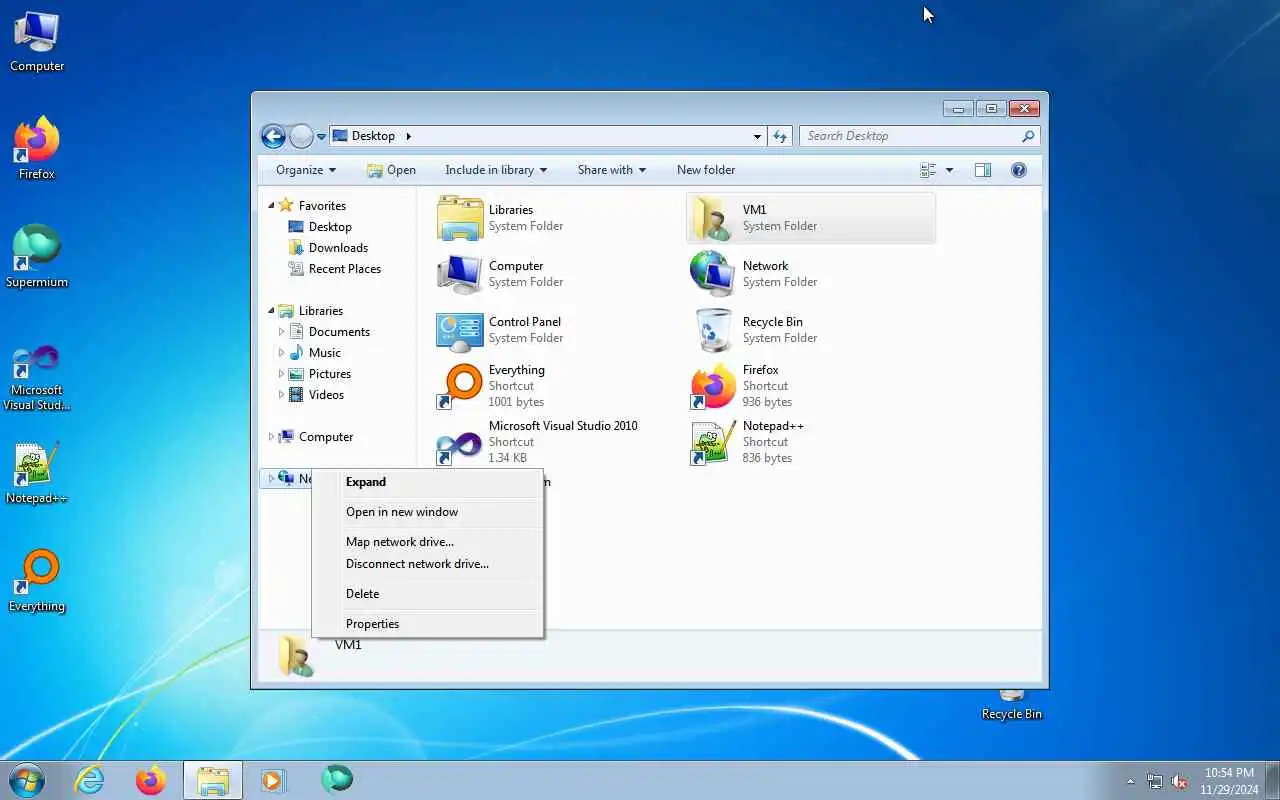Select the Recycle Bin in the Explorer file list

714,330
